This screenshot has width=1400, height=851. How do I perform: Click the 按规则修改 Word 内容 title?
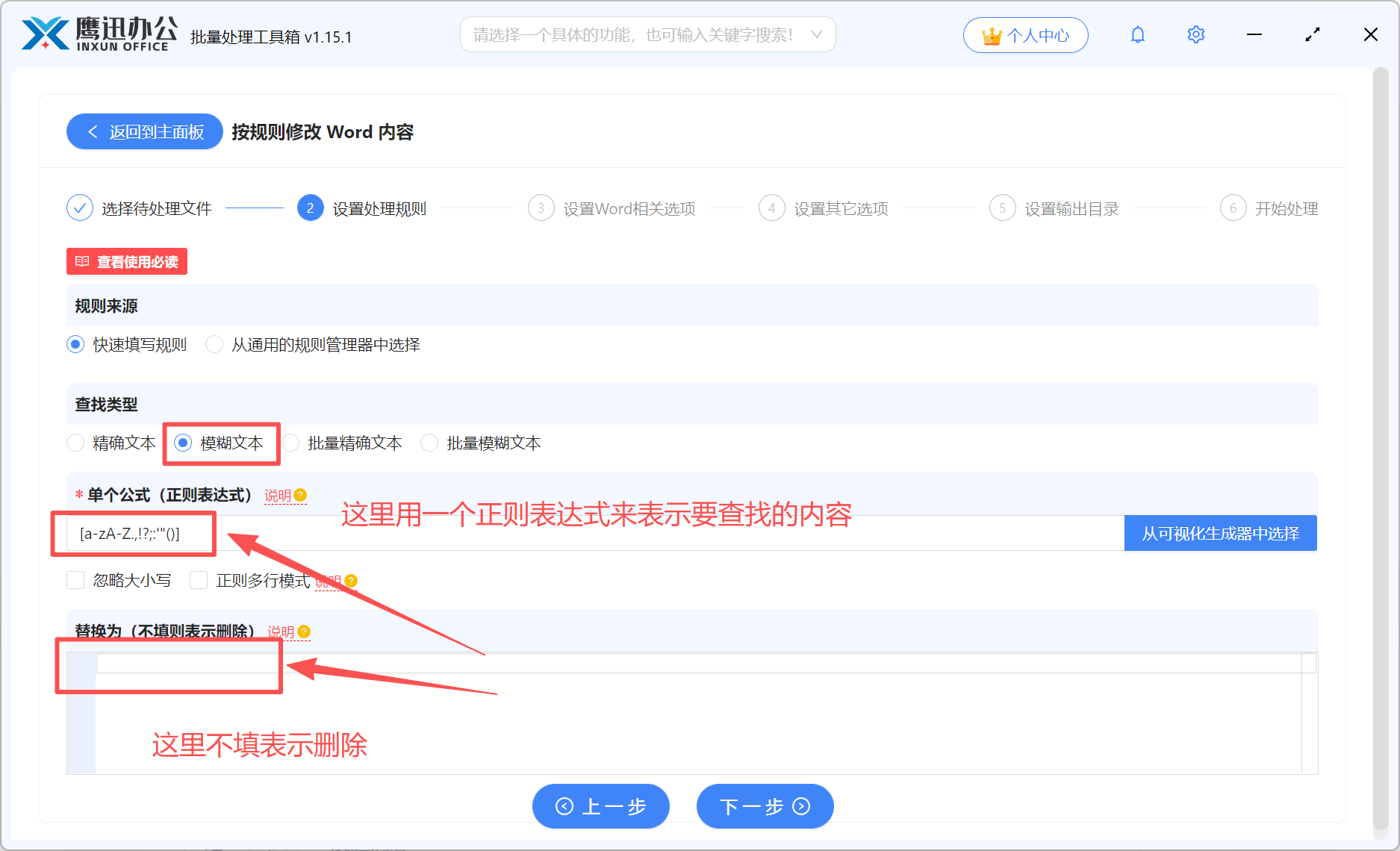click(x=323, y=132)
